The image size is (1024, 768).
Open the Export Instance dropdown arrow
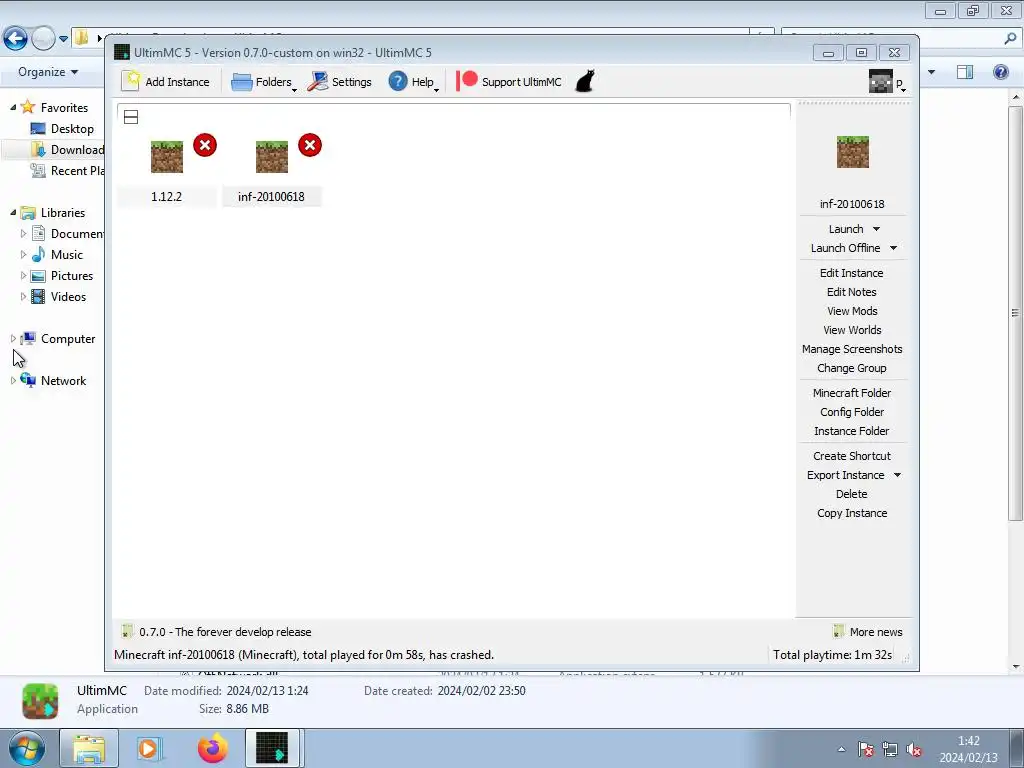click(x=897, y=475)
